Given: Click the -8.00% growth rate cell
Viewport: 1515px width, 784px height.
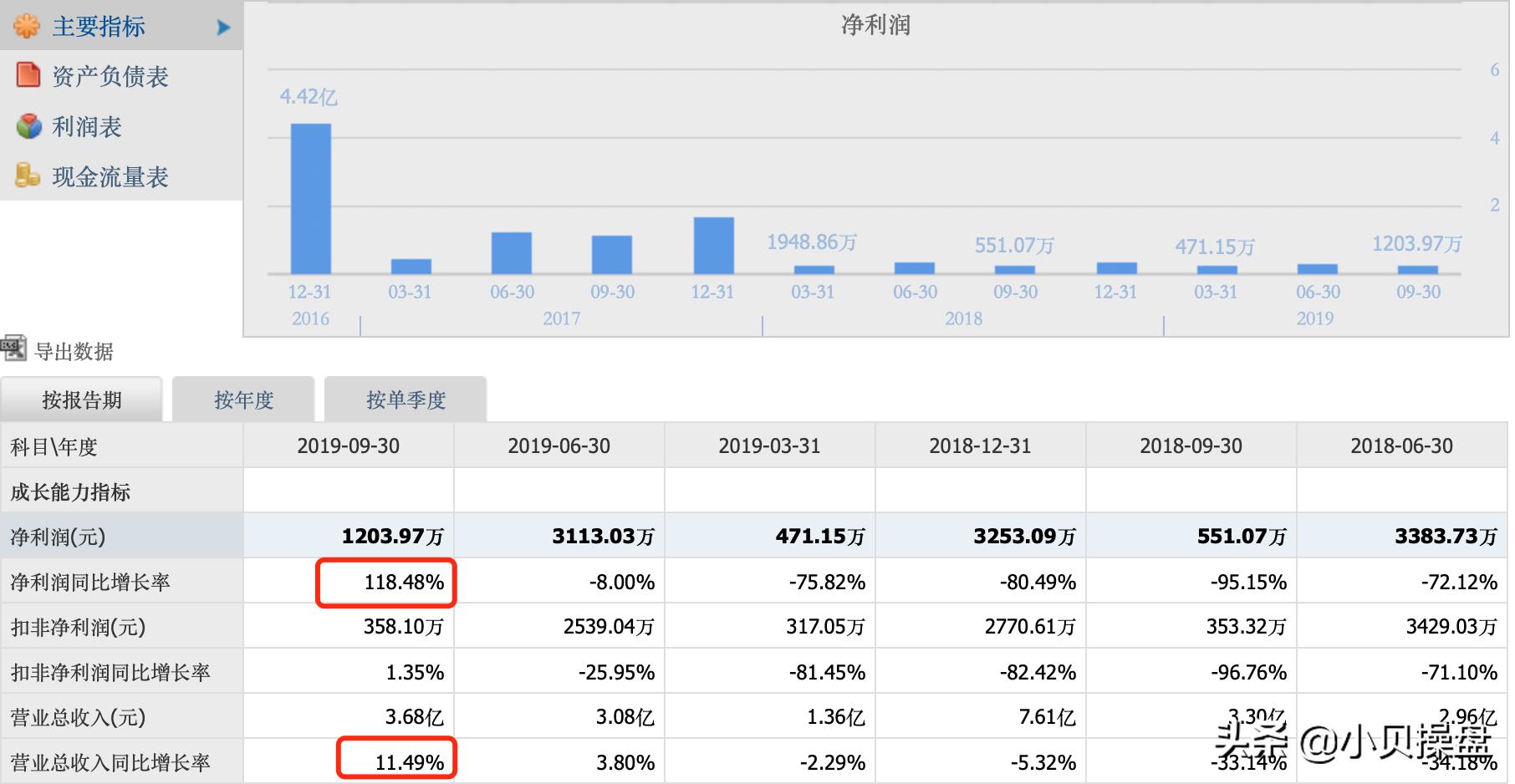Looking at the screenshot, I should 559,582.
